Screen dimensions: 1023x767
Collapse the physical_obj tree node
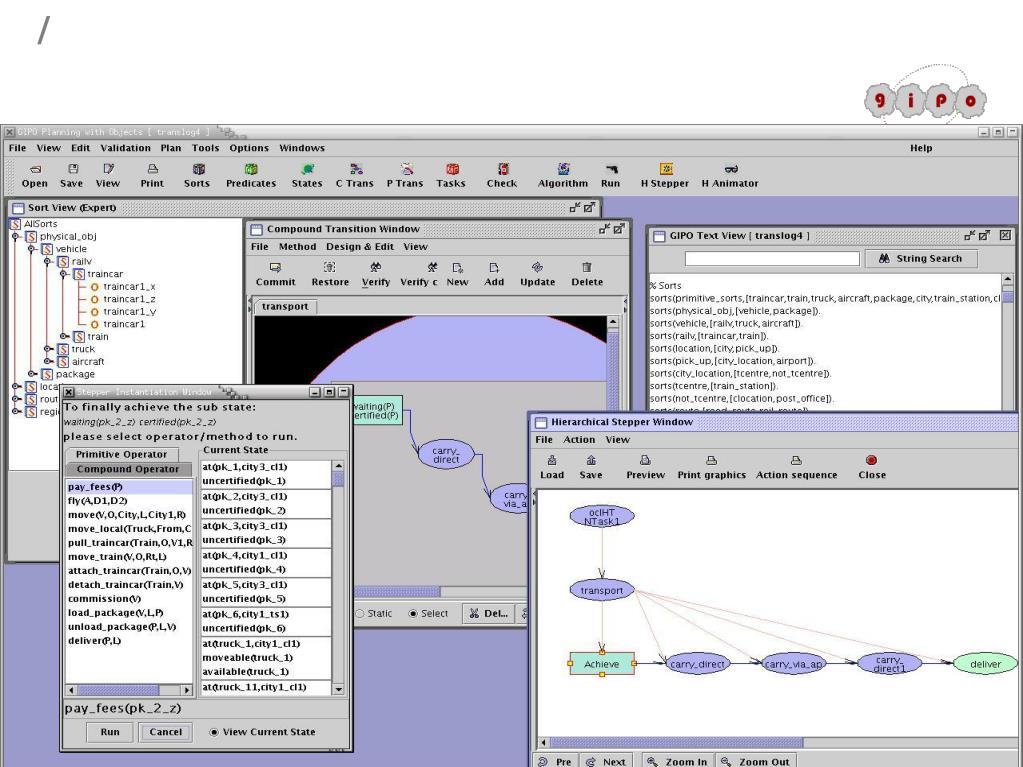point(15,237)
